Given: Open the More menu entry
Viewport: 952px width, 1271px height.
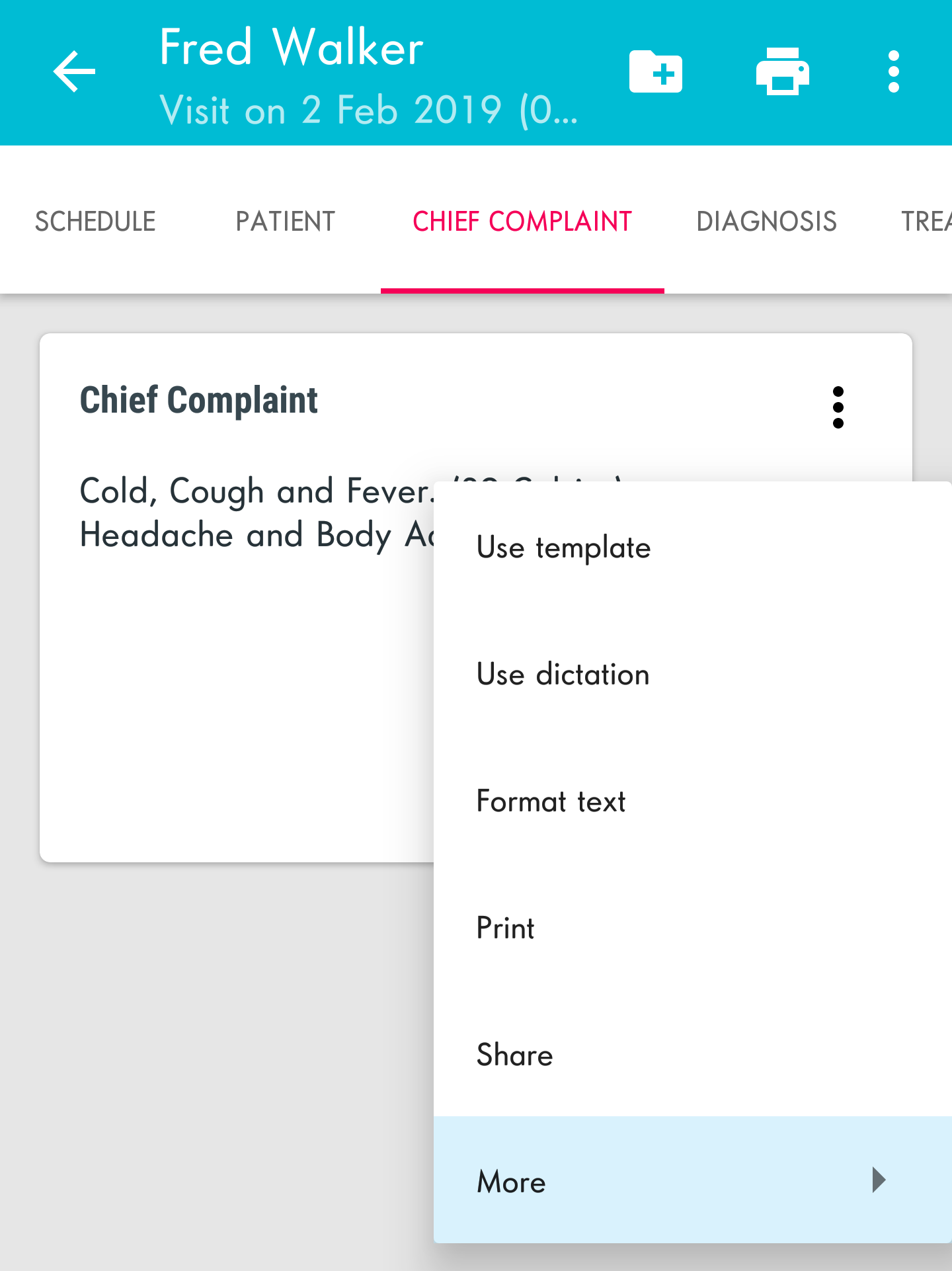Looking at the screenshot, I should pyautogui.click(x=693, y=1180).
